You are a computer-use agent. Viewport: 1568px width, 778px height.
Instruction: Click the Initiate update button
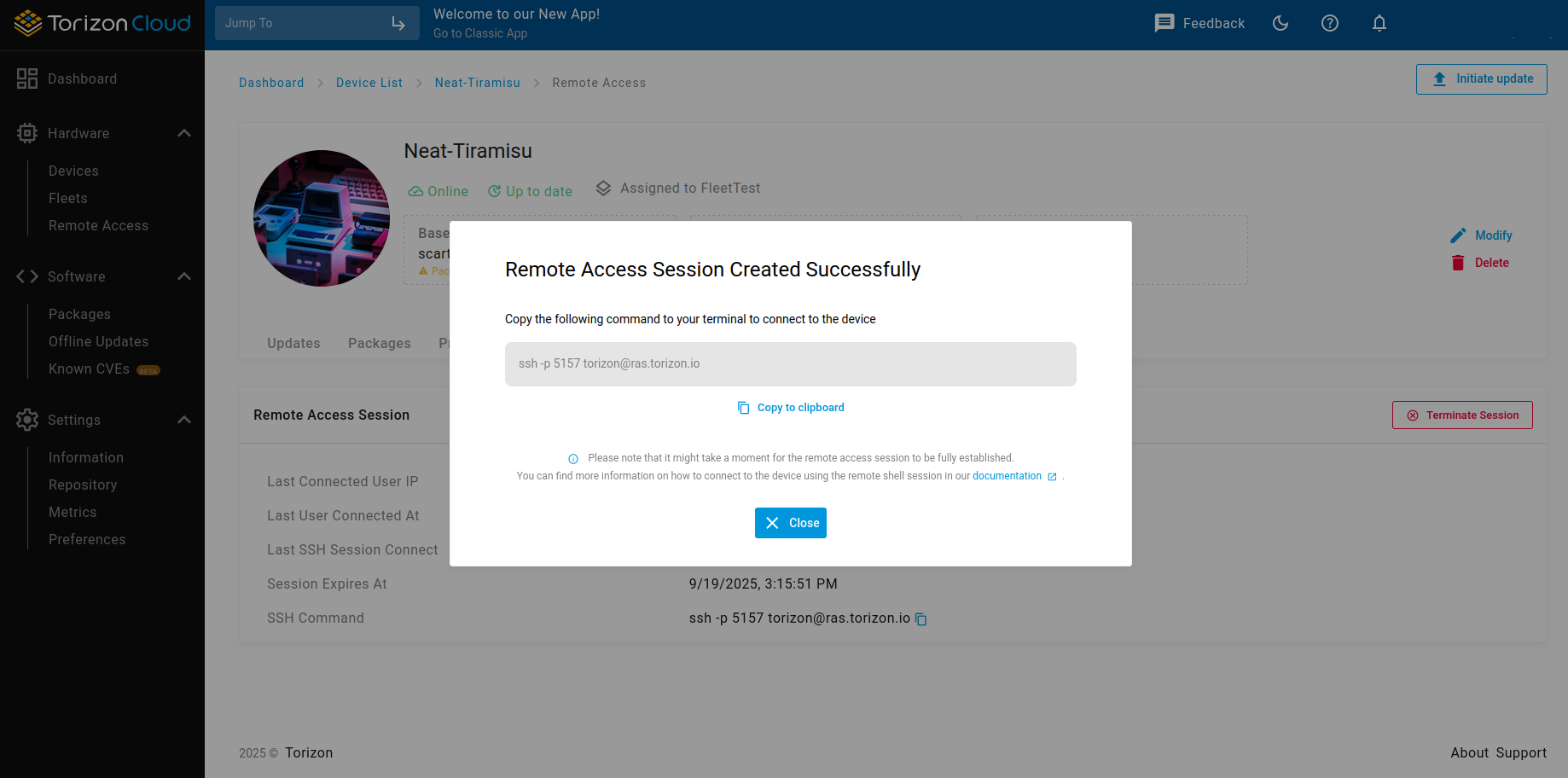point(1482,78)
